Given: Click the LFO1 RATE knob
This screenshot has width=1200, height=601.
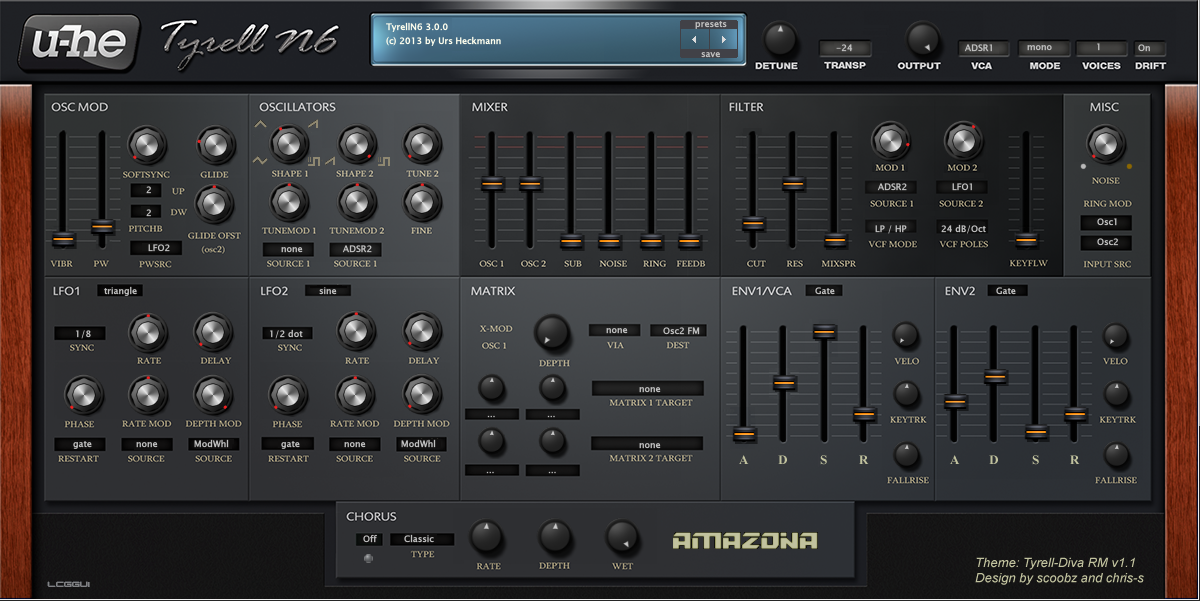Looking at the screenshot, I should point(148,331).
